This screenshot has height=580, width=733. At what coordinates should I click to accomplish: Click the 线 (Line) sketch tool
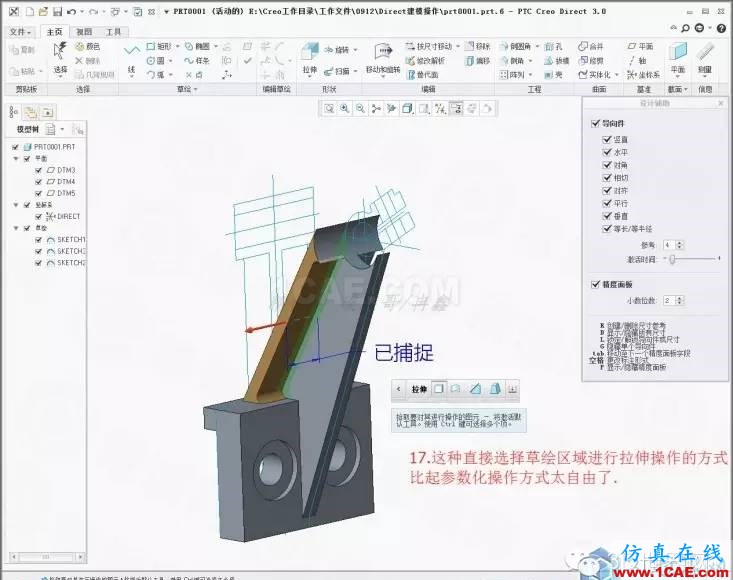pos(131,58)
